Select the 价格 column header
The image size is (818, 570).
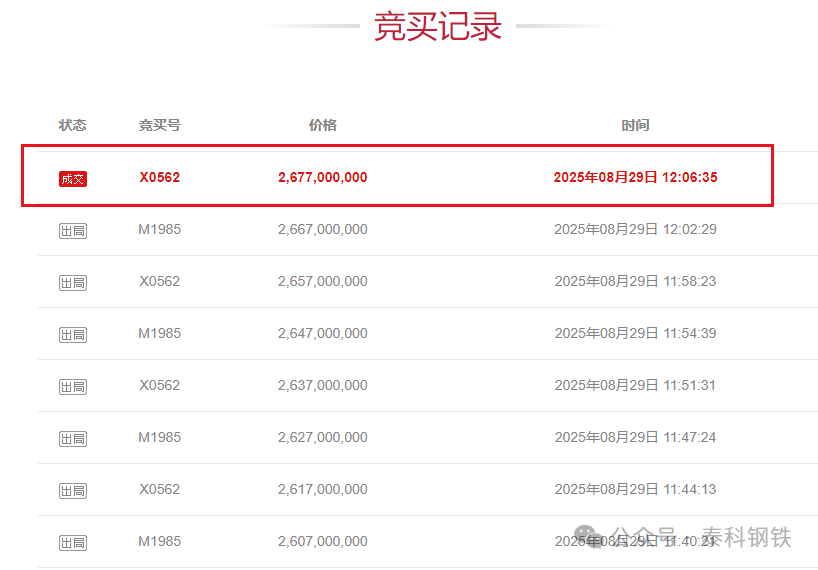pos(322,125)
